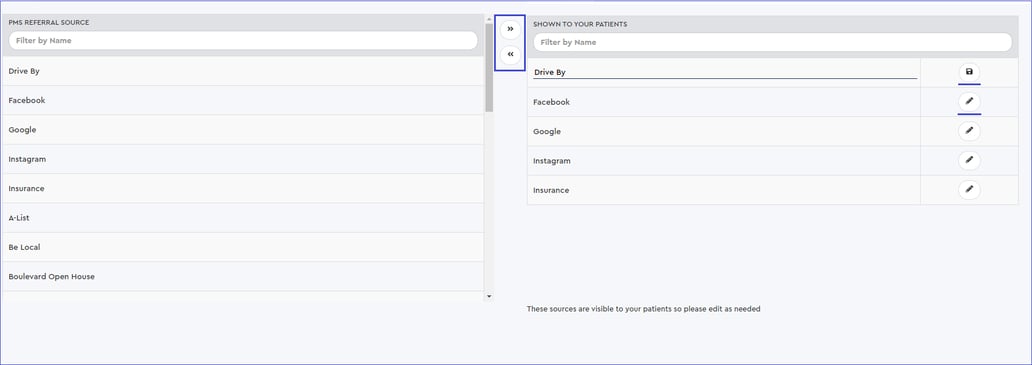Image resolution: width=1032 pixels, height=365 pixels.
Task: Edit the Instagram shown source
Action: (x=969, y=160)
